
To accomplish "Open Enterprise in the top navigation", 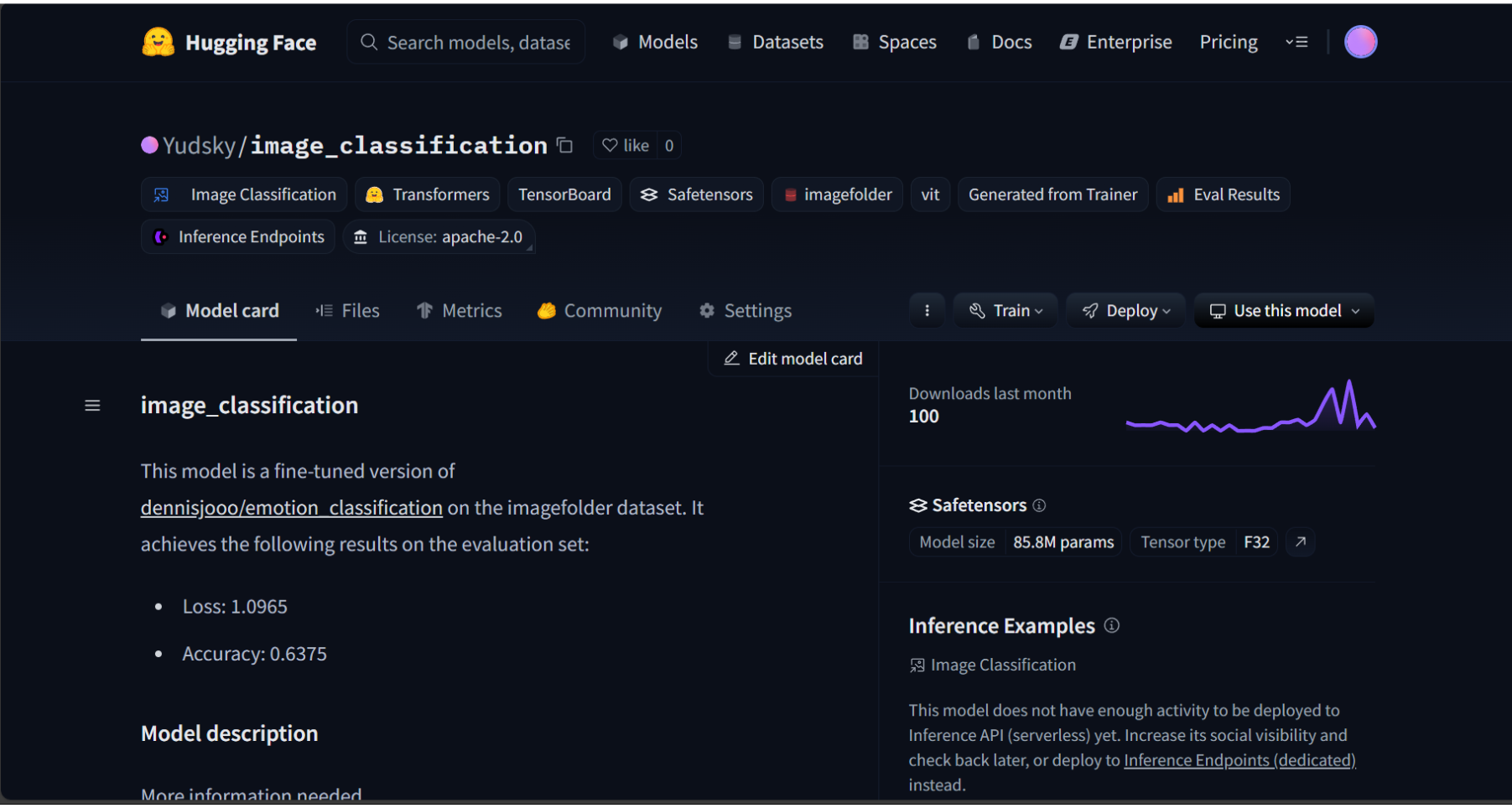I will point(1115,42).
